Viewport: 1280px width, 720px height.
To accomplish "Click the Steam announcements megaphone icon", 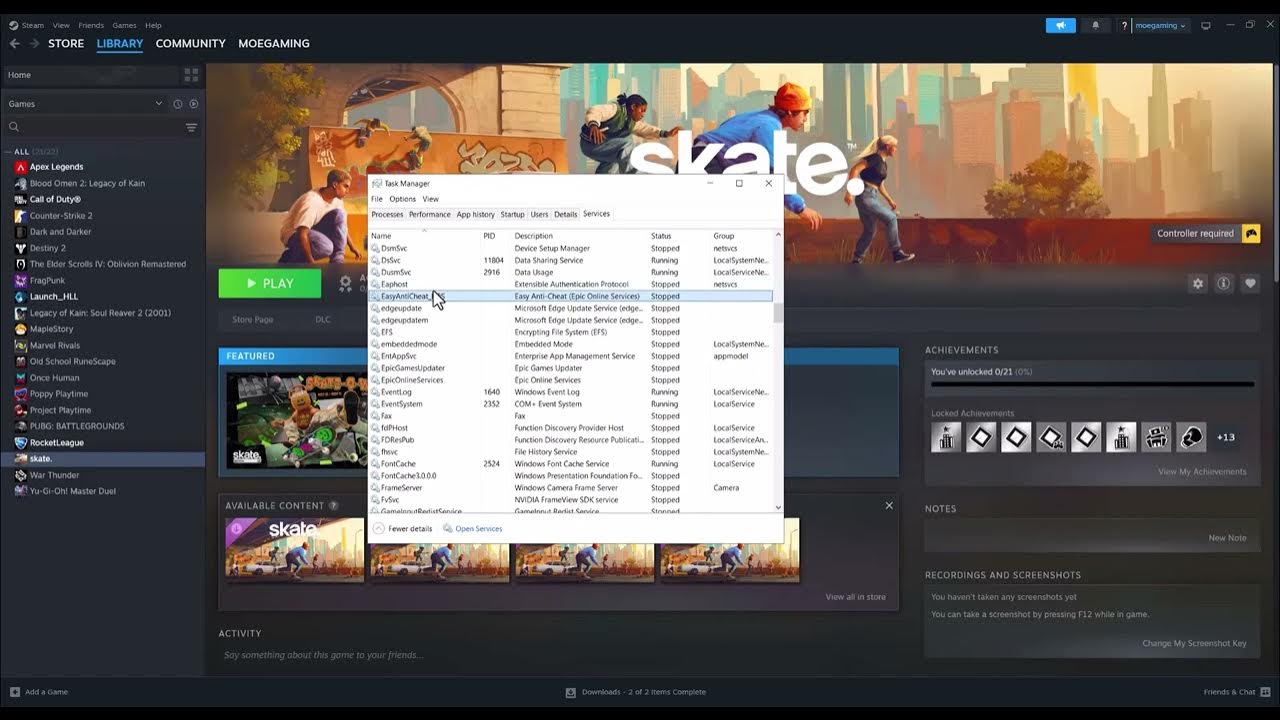I will coord(1060,25).
